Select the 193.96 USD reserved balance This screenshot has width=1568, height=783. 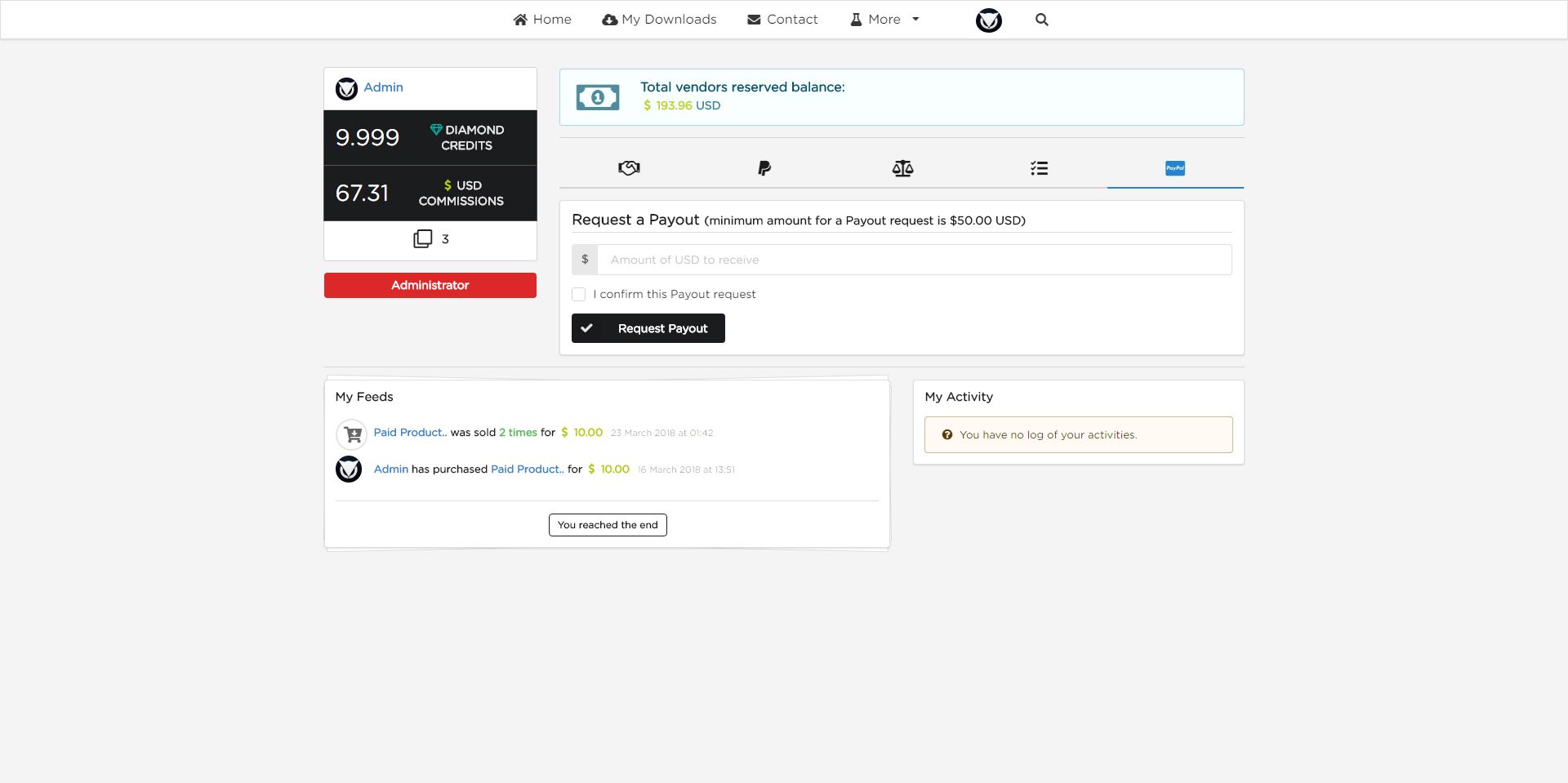click(682, 105)
